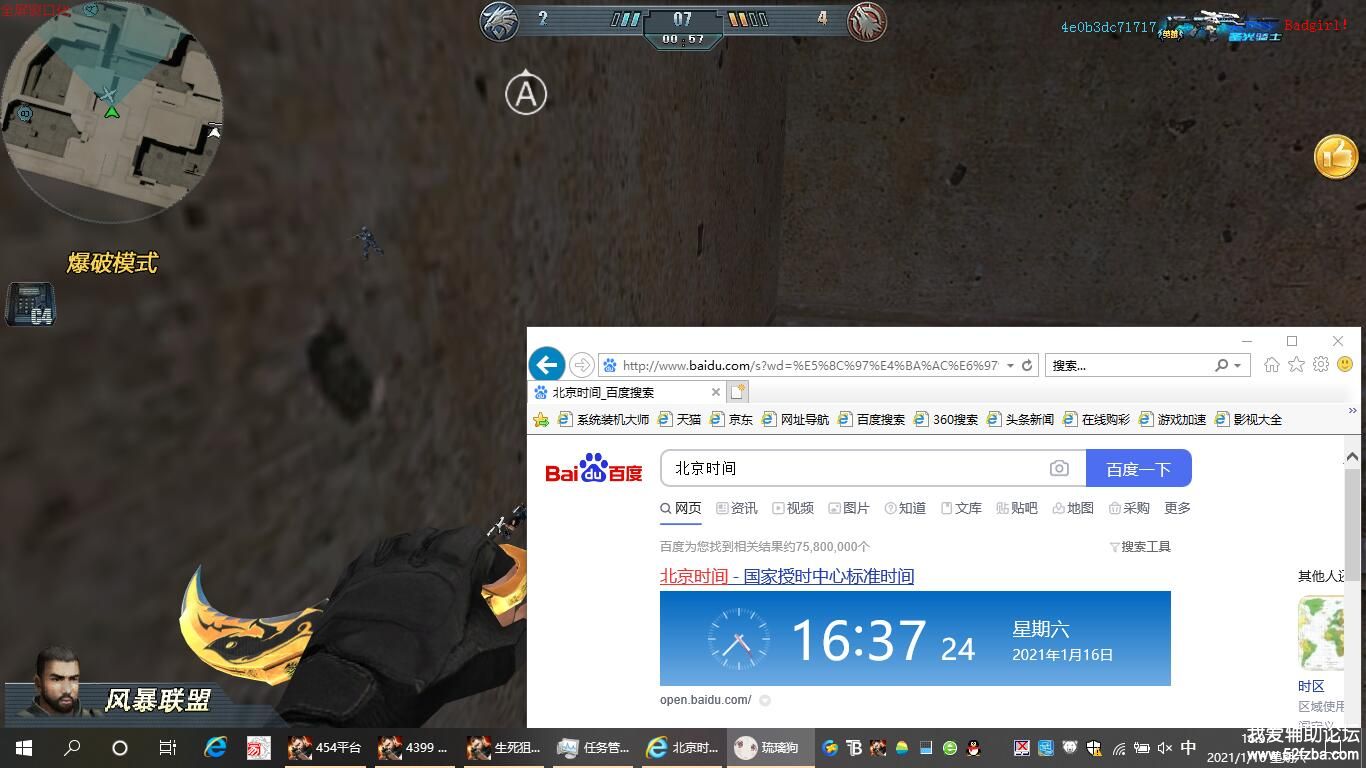Switch to 454平台 taskbar window
Screen dimensions: 1366x768
pyautogui.click(x=325, y=747)
